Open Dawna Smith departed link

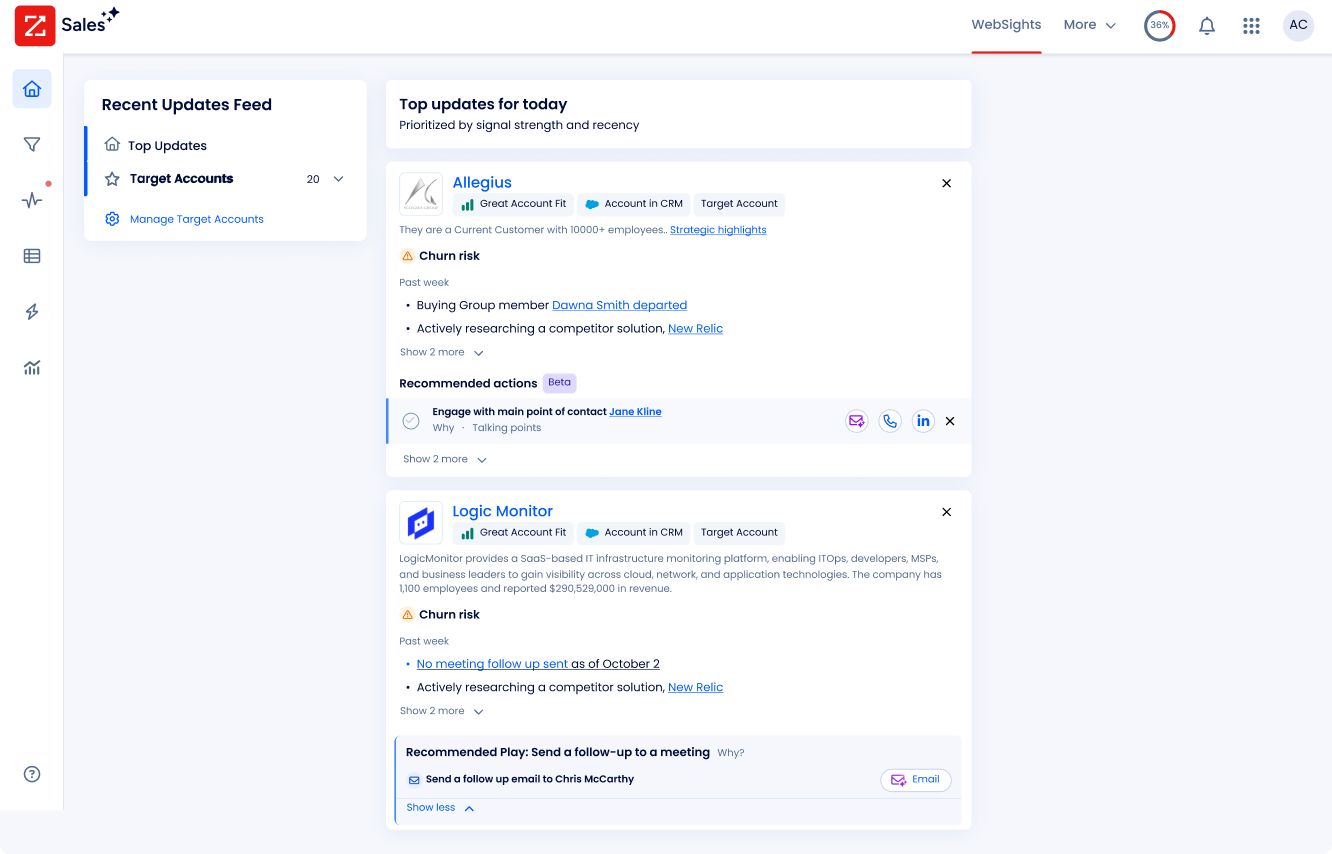[x=620, y=305]
